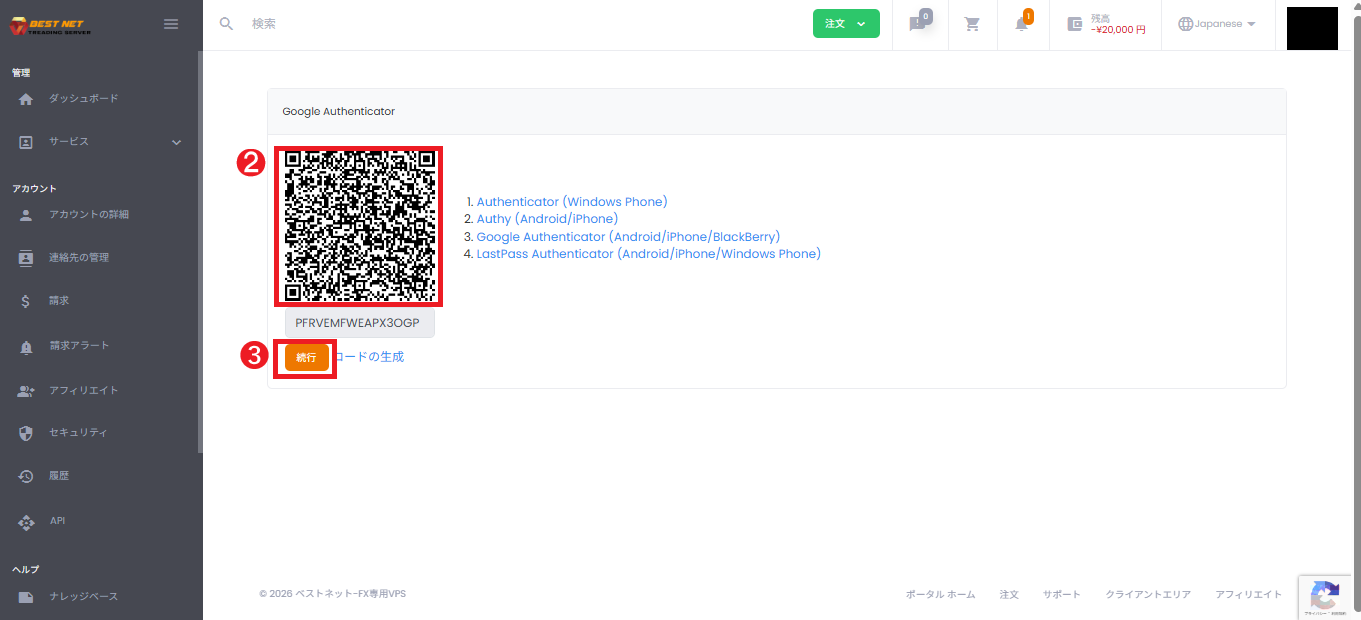
Task: Open the Authy (Android/iPhone) link
Action: [546, 218]
